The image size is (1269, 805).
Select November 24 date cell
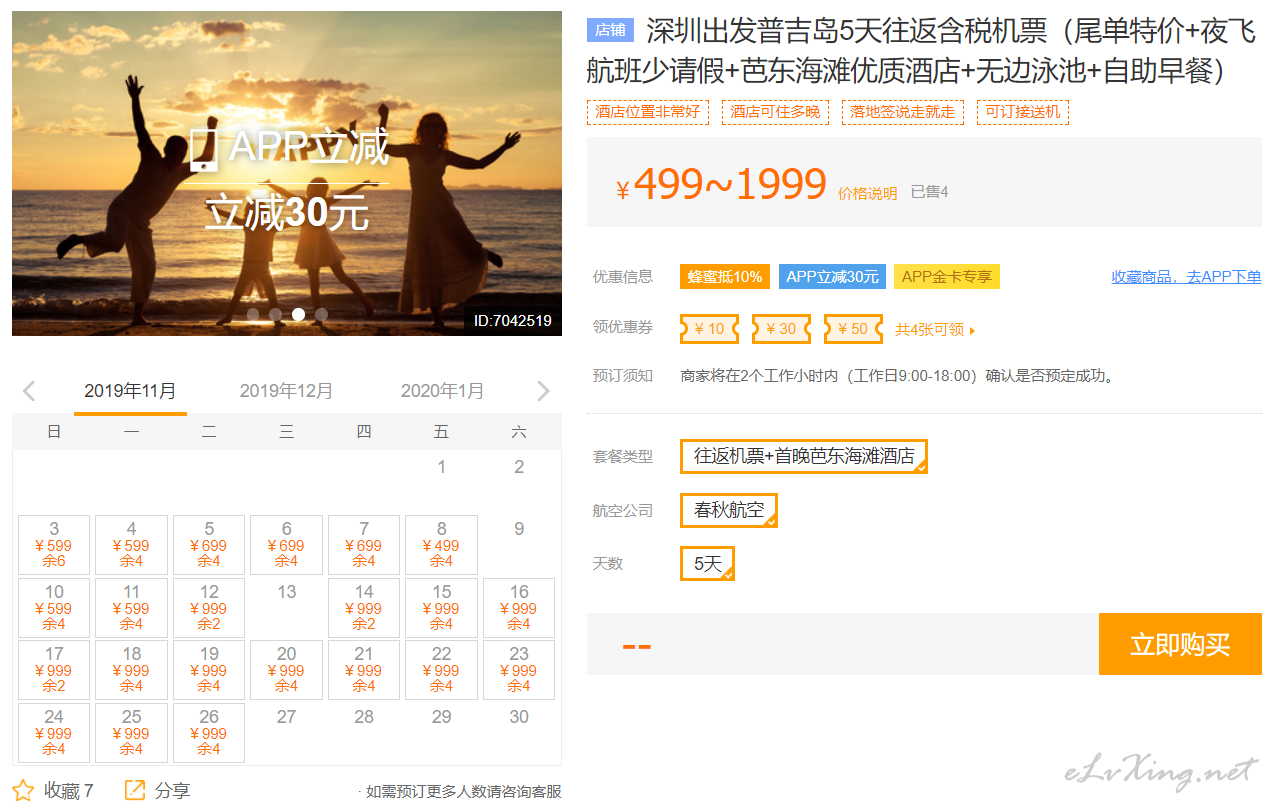(x=54, y=732)
